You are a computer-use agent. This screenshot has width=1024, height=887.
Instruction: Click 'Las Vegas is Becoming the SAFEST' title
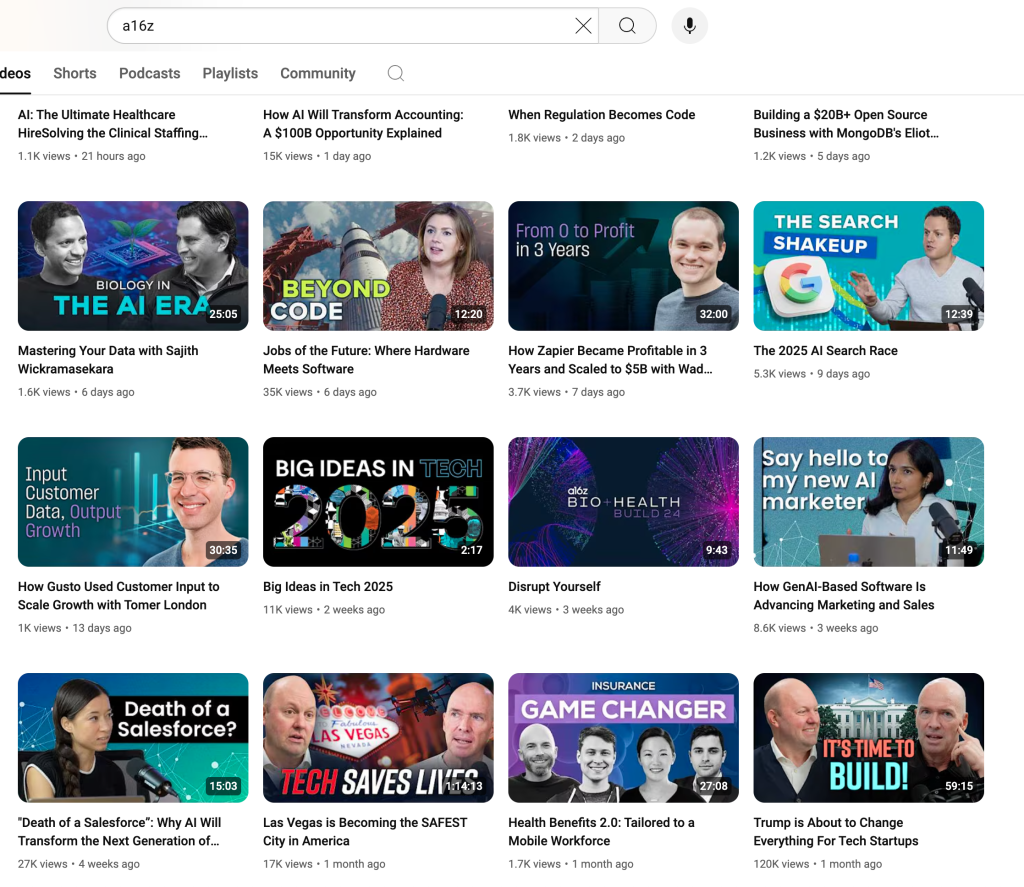click(x=365, y=823)
